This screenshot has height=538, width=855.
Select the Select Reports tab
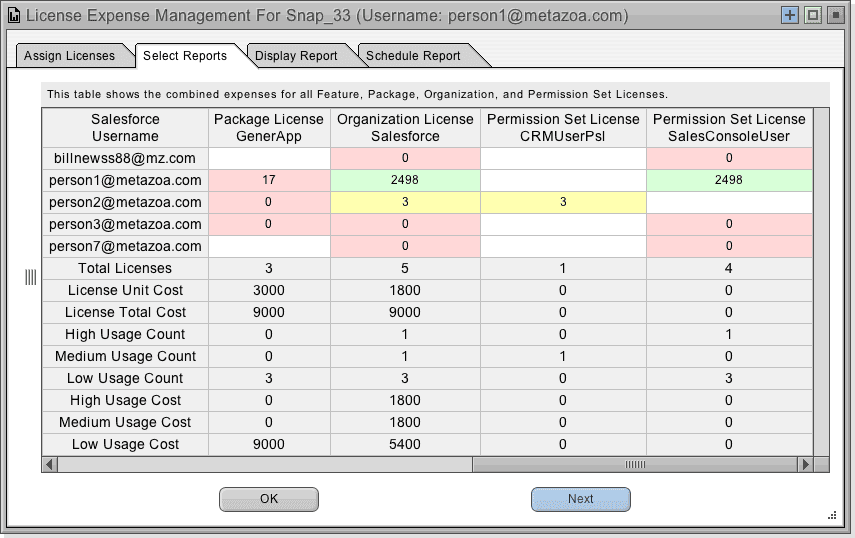click(x=185, y=56)
